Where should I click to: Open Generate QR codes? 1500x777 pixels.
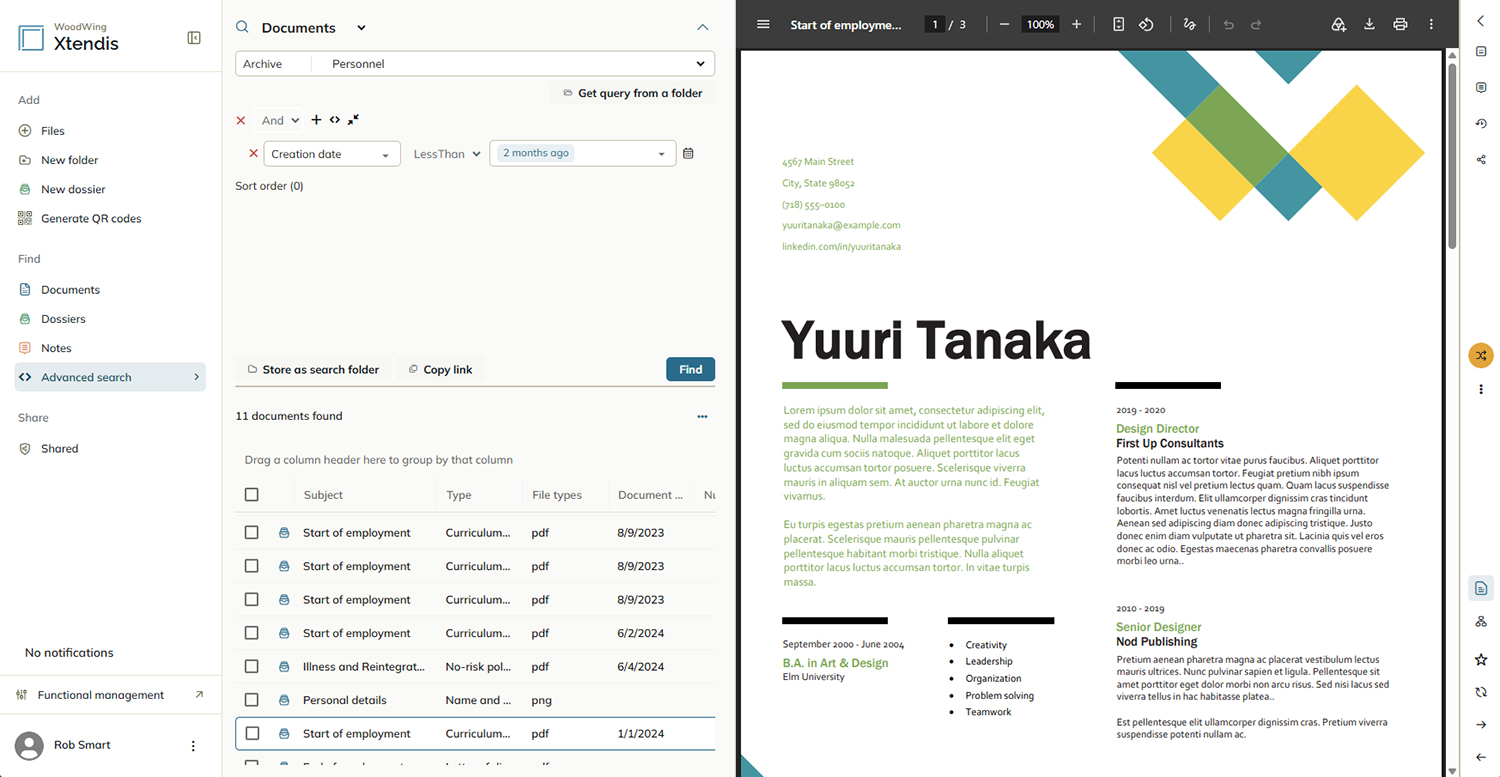click(91, 218)
